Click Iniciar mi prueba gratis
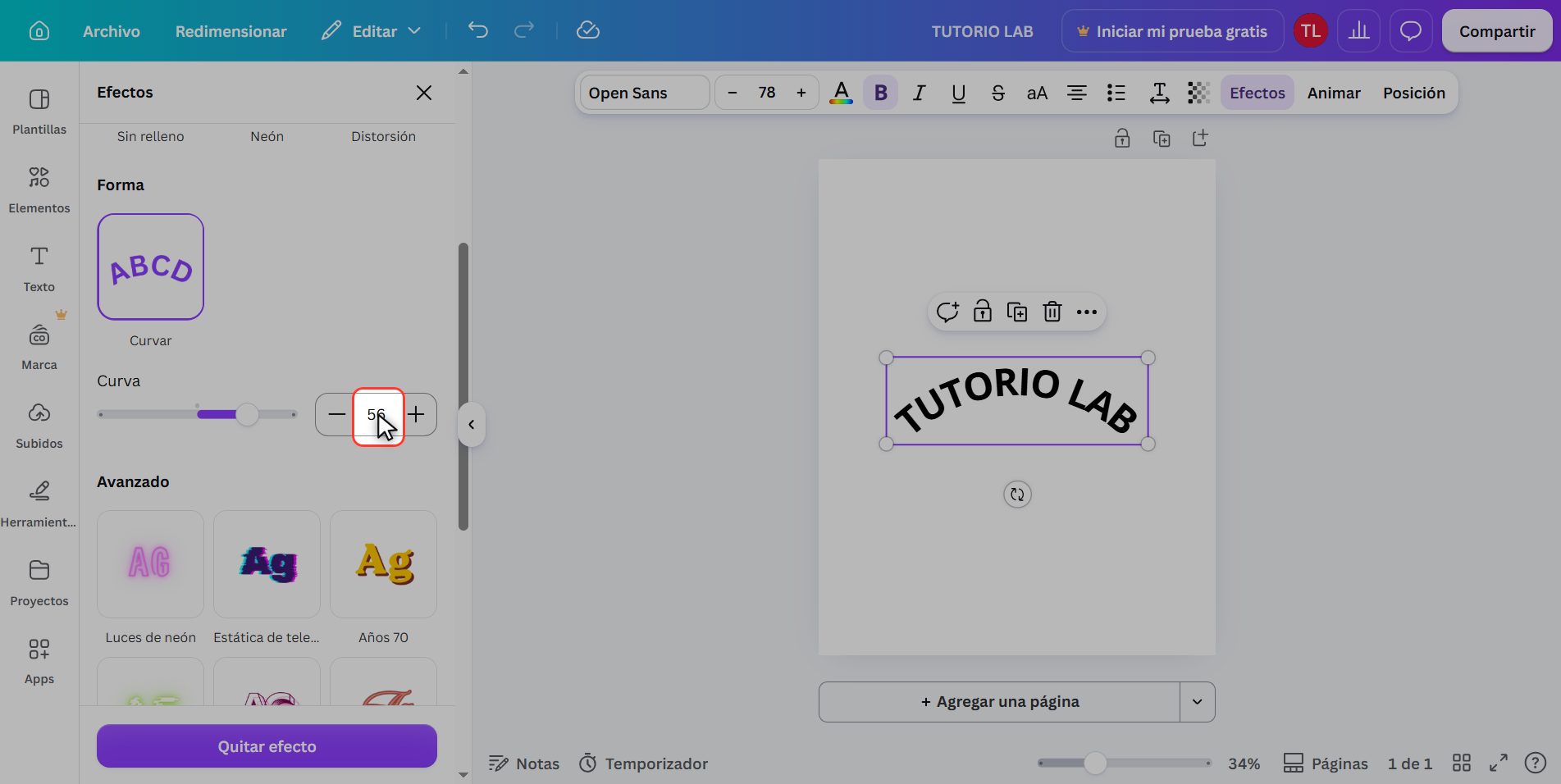1561x784 pixels. click(1173, 31)
